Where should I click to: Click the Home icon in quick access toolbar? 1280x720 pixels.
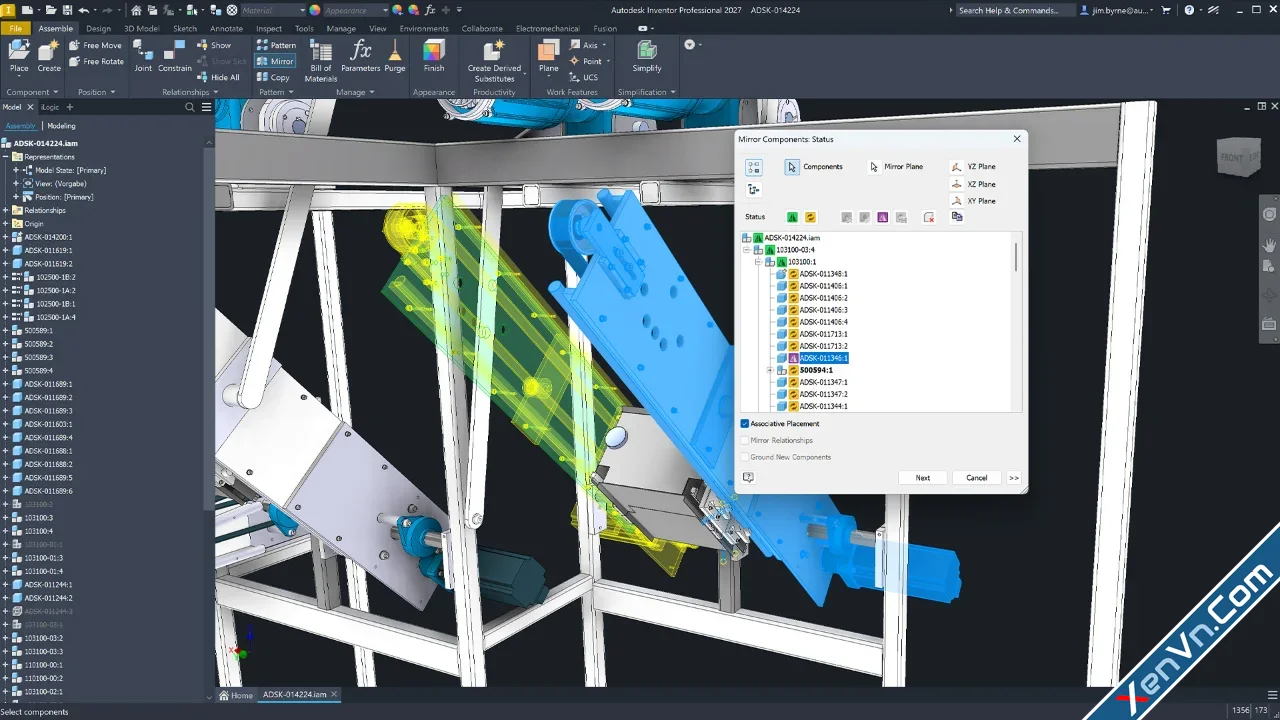(137, 10)
